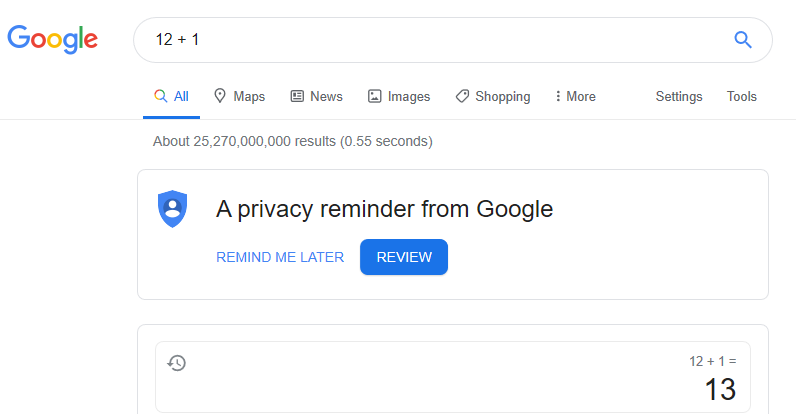This screenshot has height=414, width=796.
Task: Show the search Tools options
Action: (x=742, y=97)
